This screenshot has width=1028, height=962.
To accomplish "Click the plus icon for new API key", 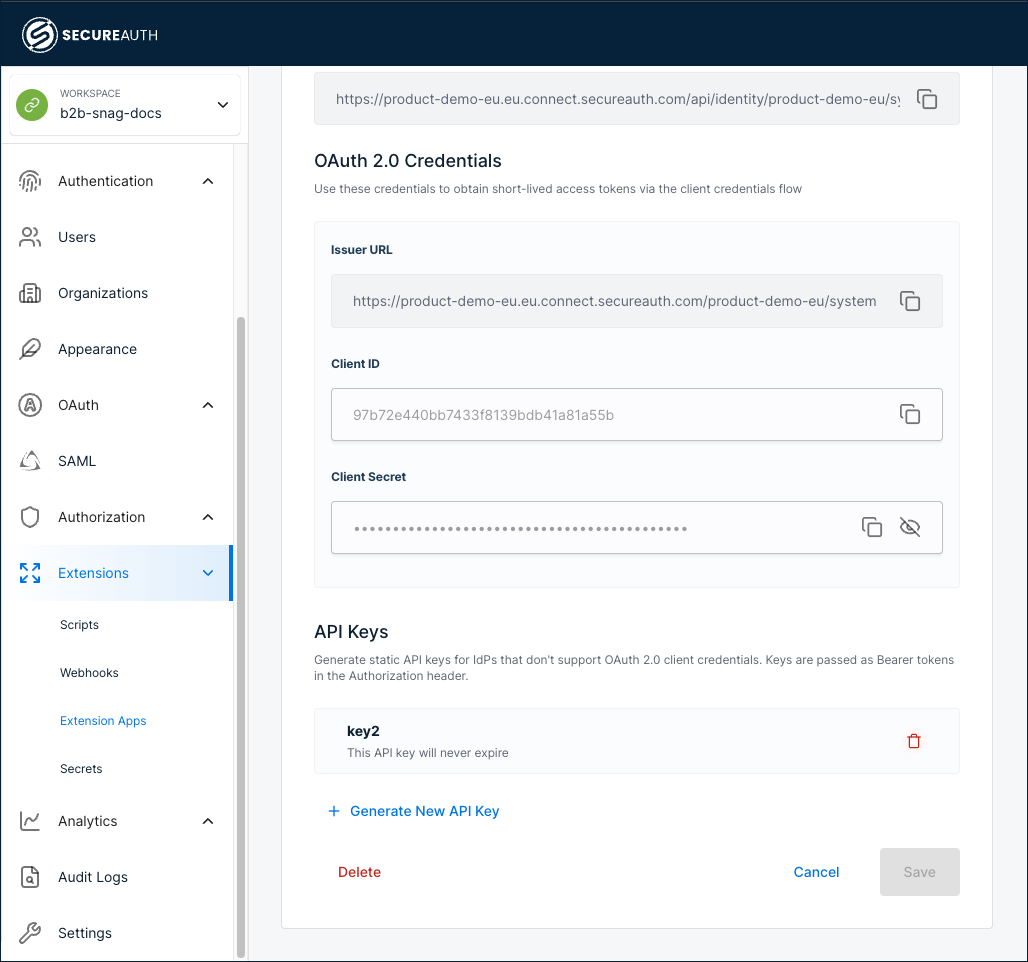I will (334, 811).
